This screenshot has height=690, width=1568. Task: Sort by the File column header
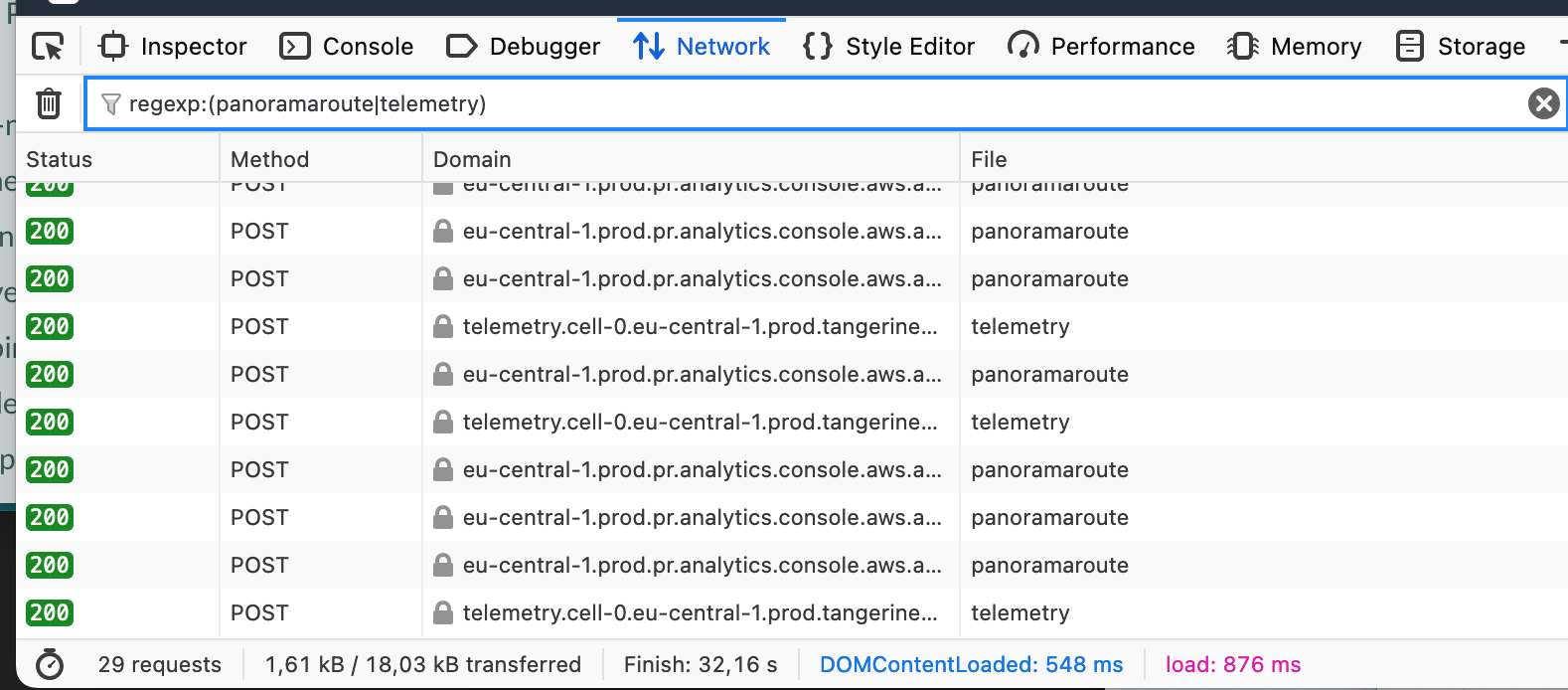(1264, 159)
